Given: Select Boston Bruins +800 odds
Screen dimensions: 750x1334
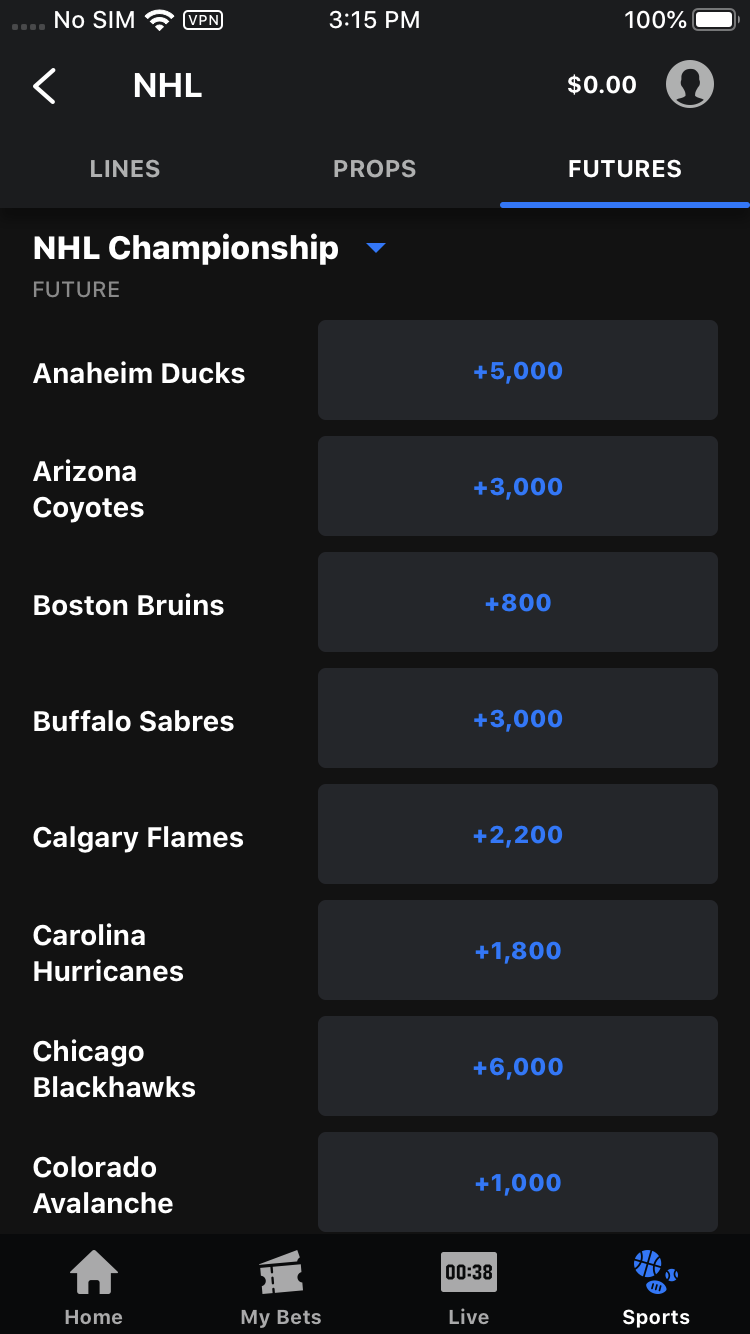Looking at the screenshot, I should click(518, 603).
